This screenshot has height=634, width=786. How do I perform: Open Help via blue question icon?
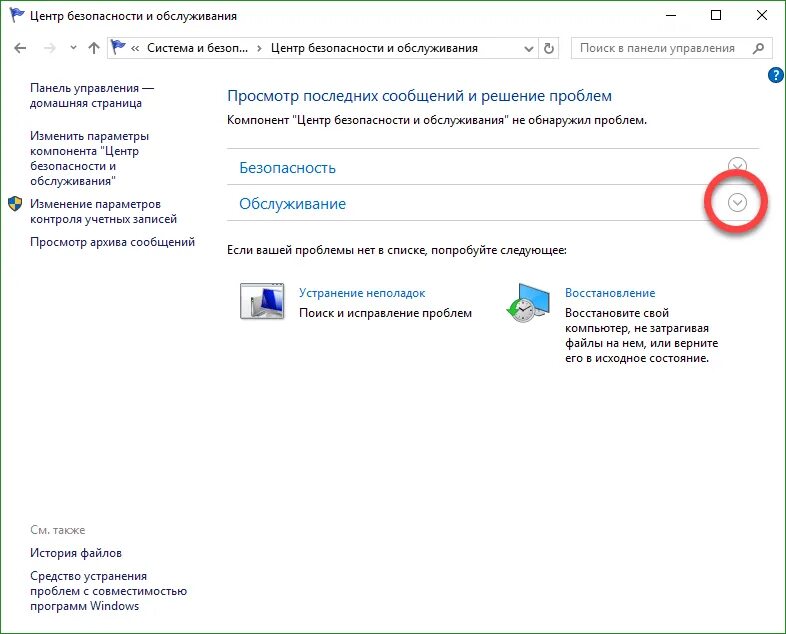pyautogui.click(x=775, y=75)
